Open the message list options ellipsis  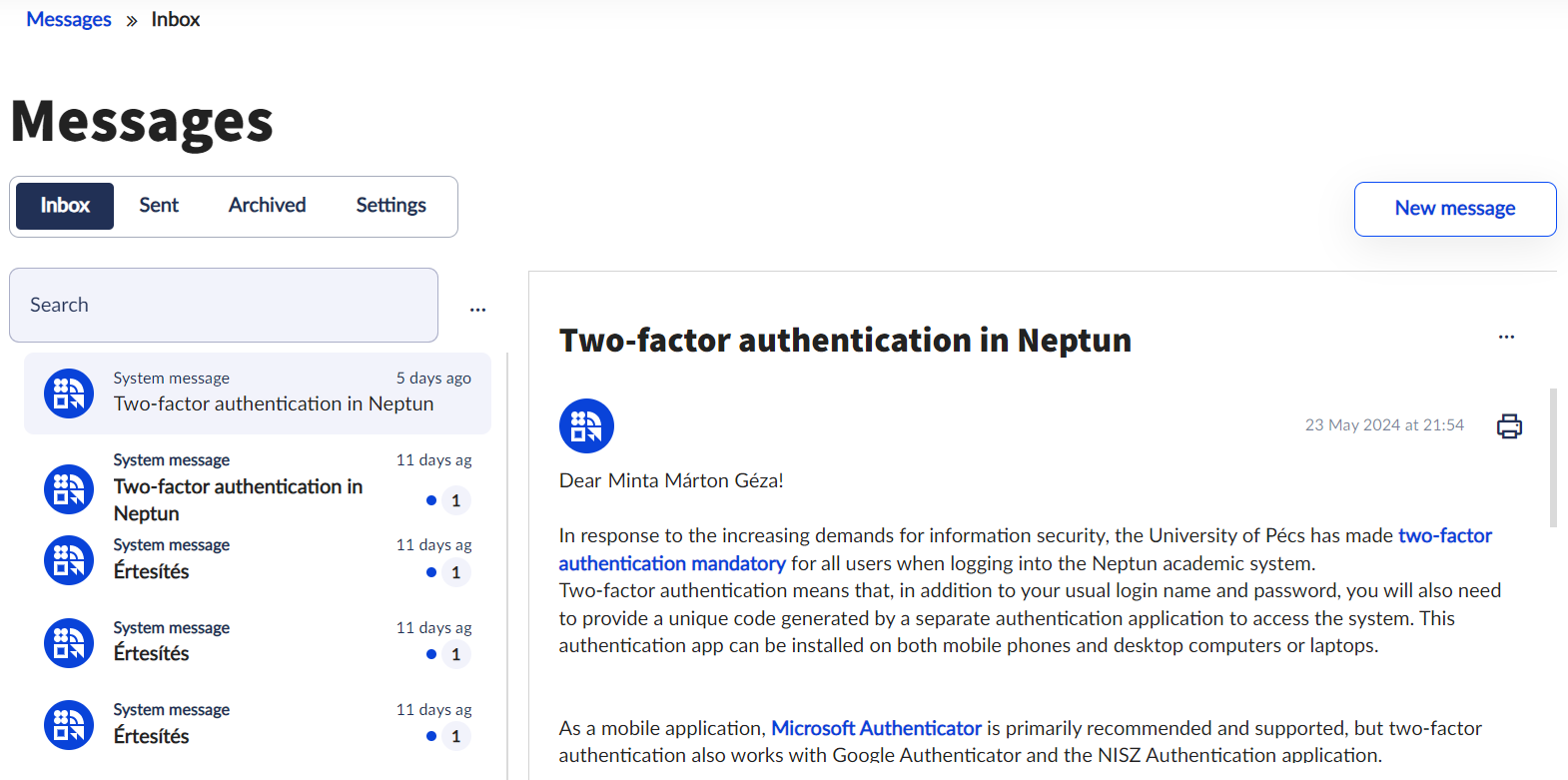click(x=477, y=310)
